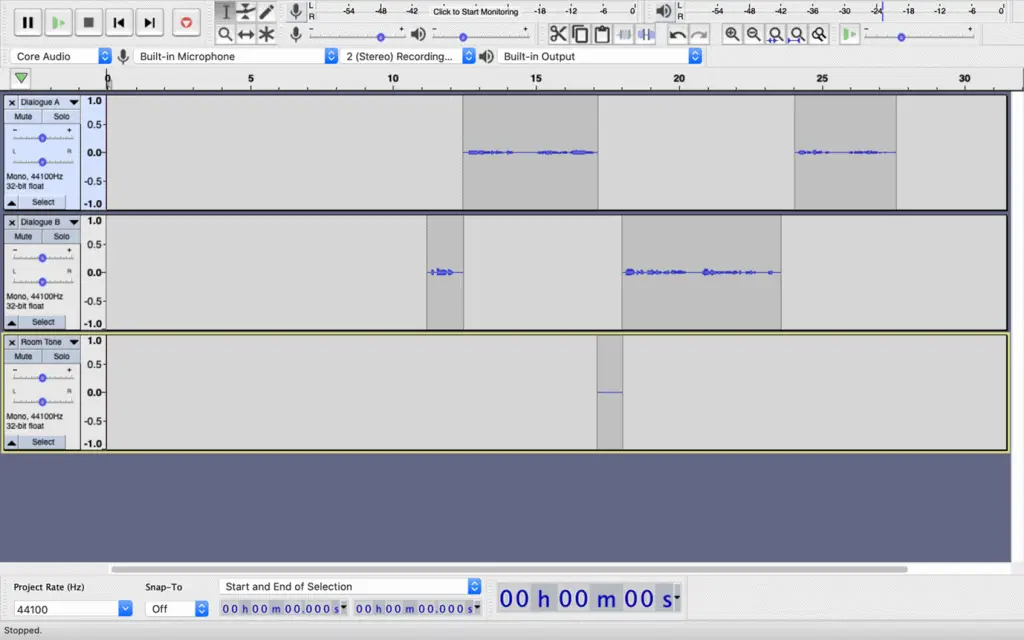
Task: Skip to end of project
Action: [150, 23]
